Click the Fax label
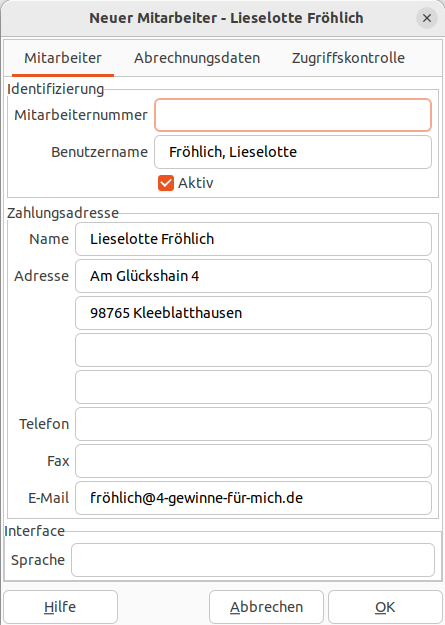 click(58, 461)
